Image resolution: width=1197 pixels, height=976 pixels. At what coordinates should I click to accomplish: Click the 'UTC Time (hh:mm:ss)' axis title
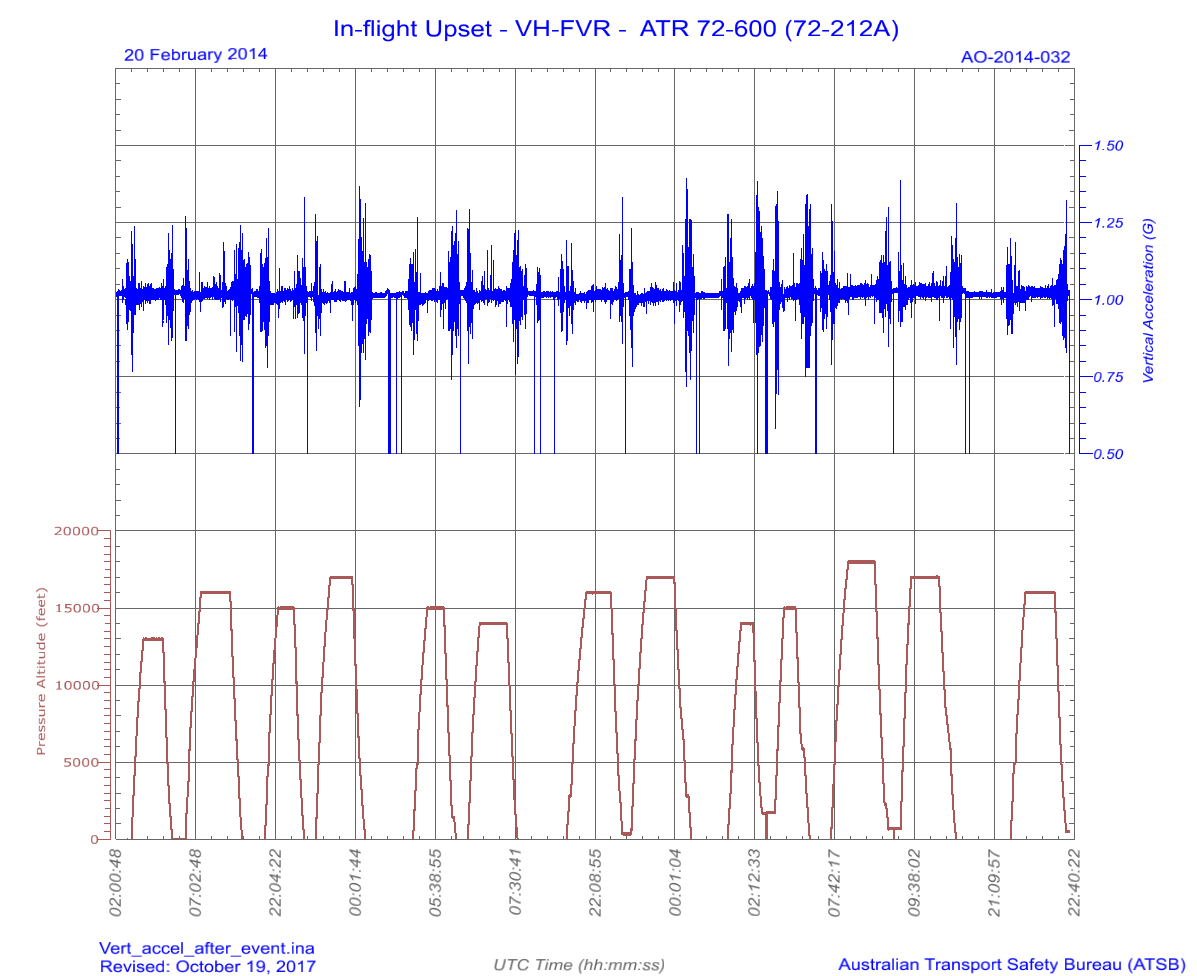click(x=579, y=965)
